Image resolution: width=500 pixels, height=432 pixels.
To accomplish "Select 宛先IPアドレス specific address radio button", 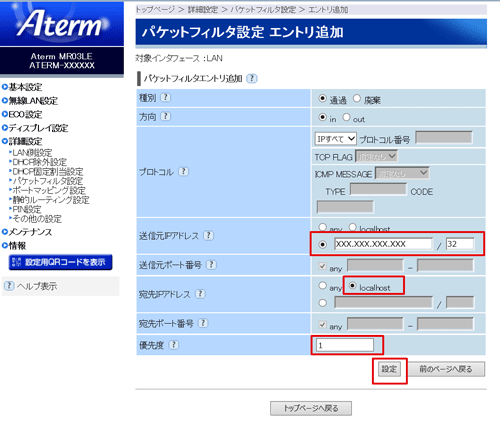I will (x=322, y=303).
